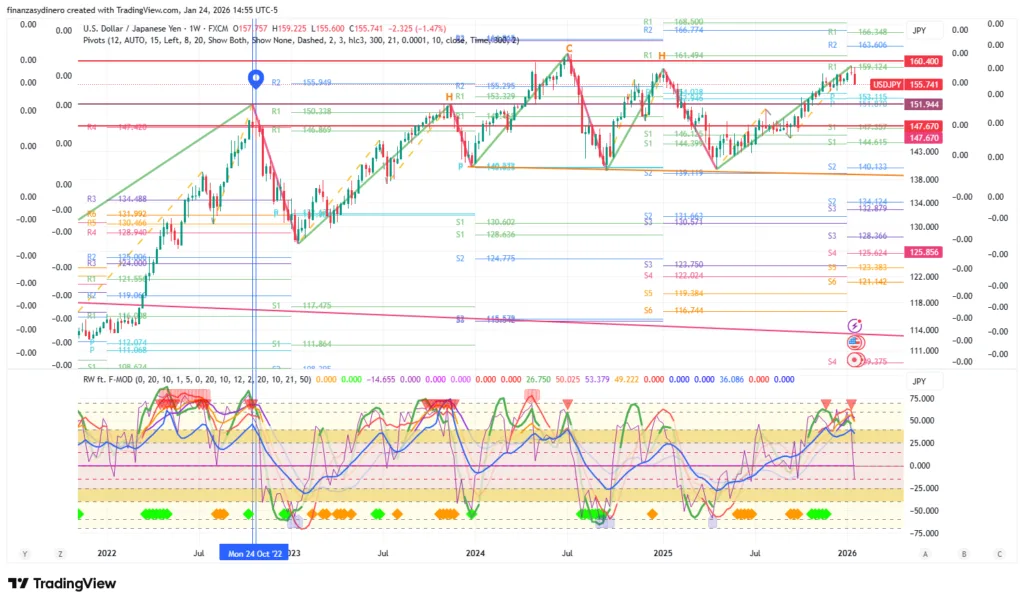Click the circled Y icon on time axis
1024x604 pixels.
pos(25,553)
